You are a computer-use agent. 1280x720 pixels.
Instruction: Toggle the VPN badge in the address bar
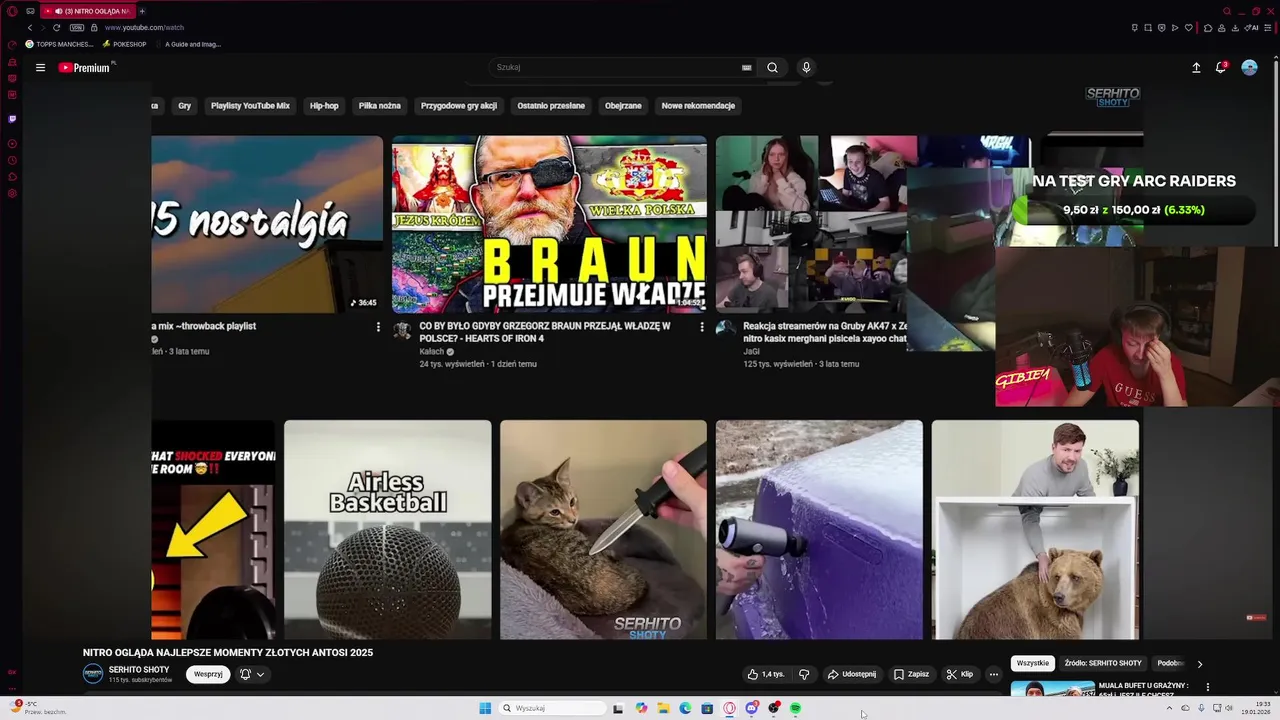click(77, 27)
